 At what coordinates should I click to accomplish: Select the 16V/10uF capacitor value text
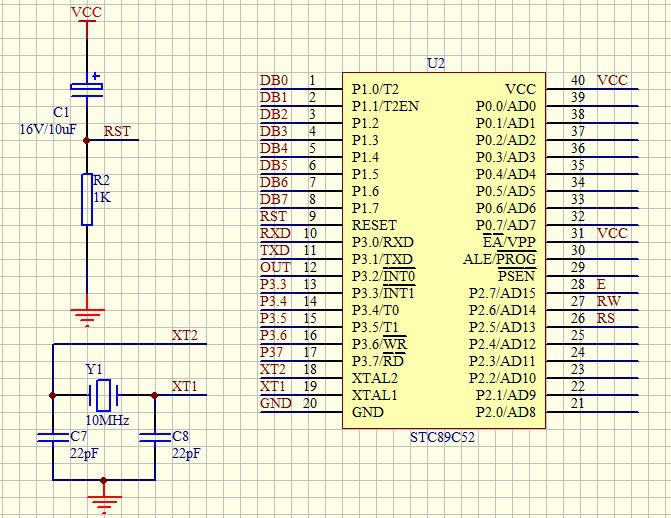pos(48,129)
